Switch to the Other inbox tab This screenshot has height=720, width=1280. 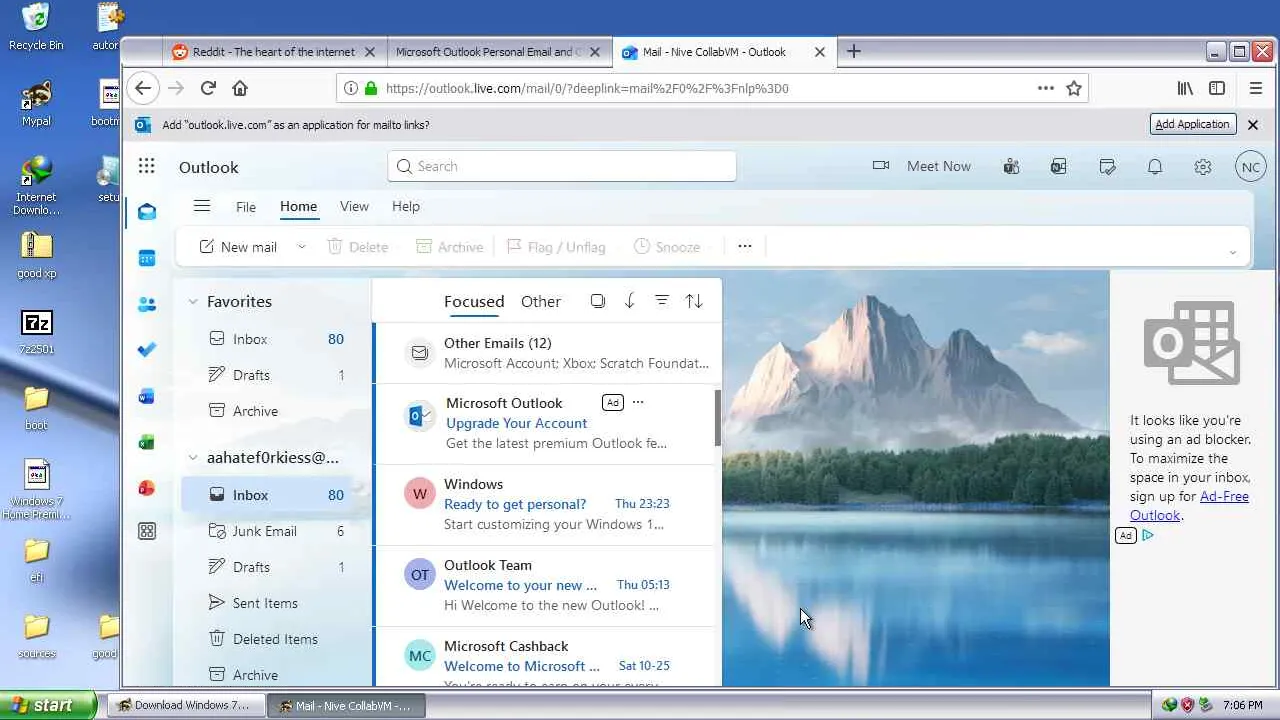pyautogui.click(x=541, y=301)
